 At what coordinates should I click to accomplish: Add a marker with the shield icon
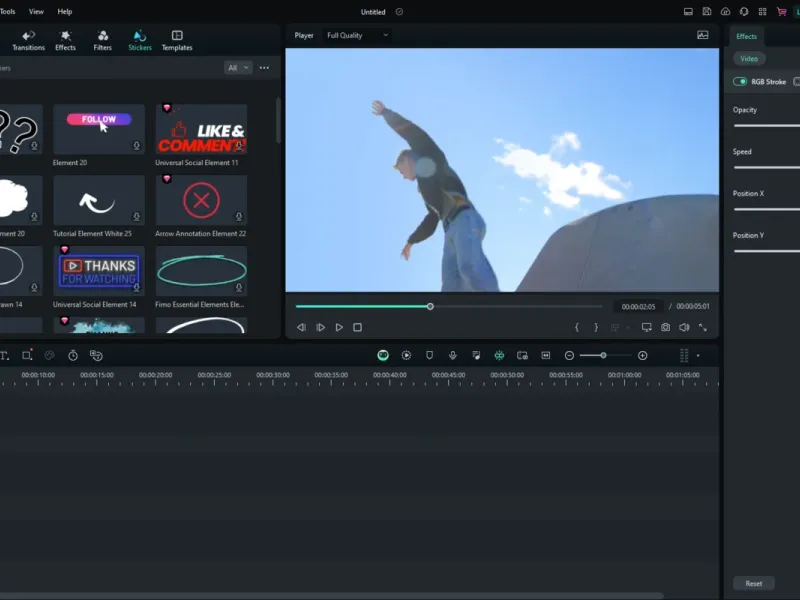pos(430,356)
